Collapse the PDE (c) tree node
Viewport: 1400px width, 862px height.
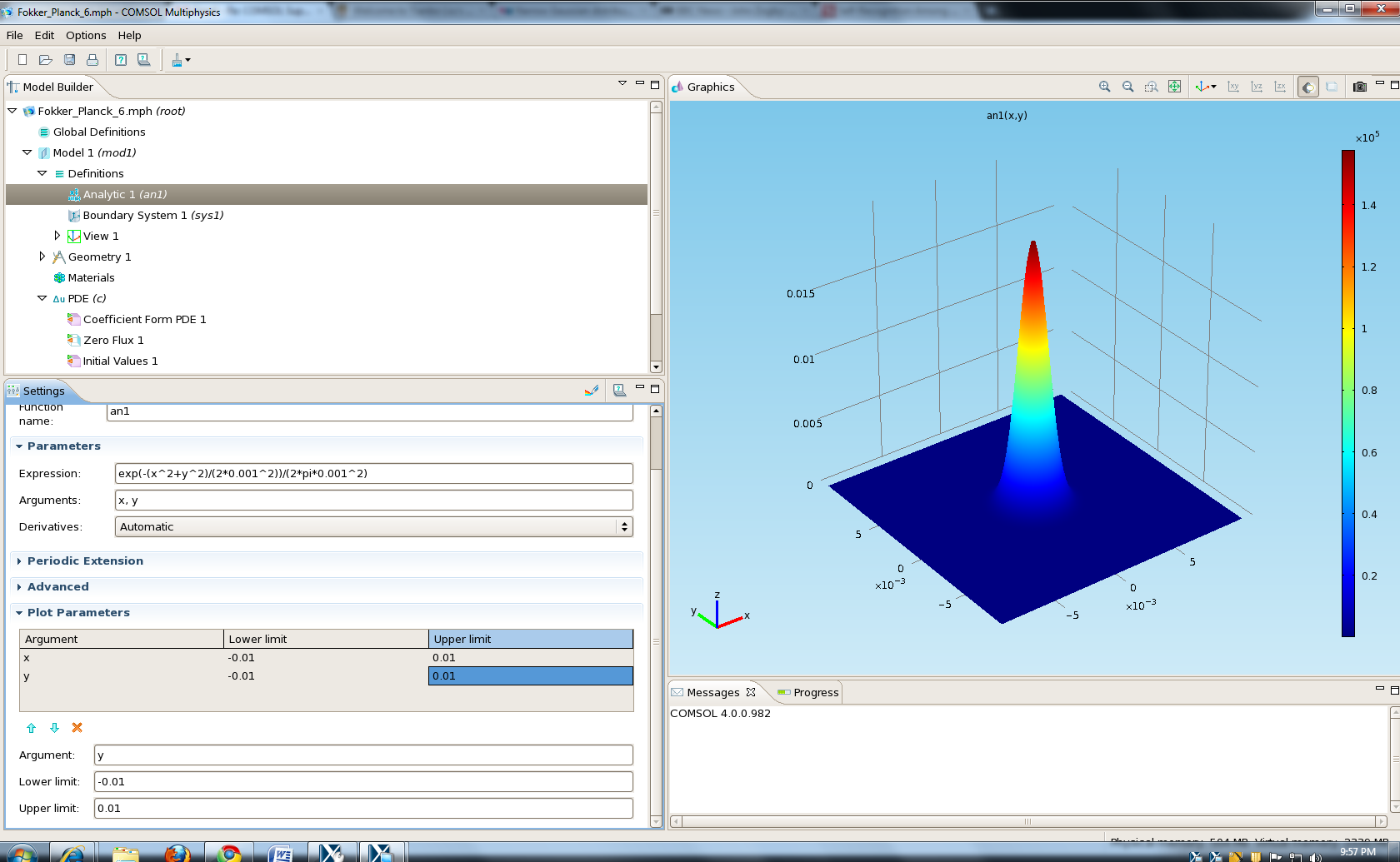coord(42,298)
